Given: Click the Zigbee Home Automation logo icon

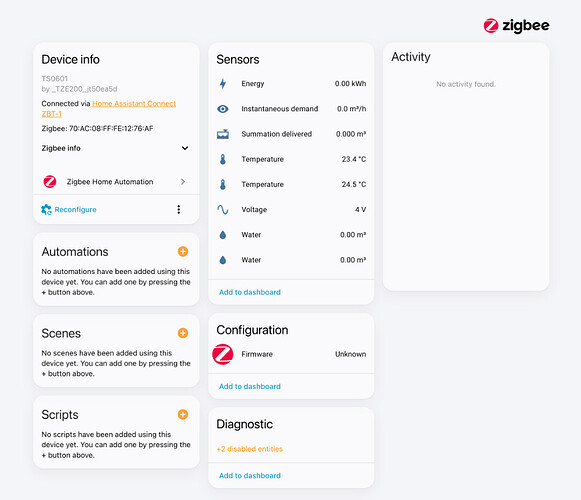Looking at the screenshot, I should pos(50,182).
